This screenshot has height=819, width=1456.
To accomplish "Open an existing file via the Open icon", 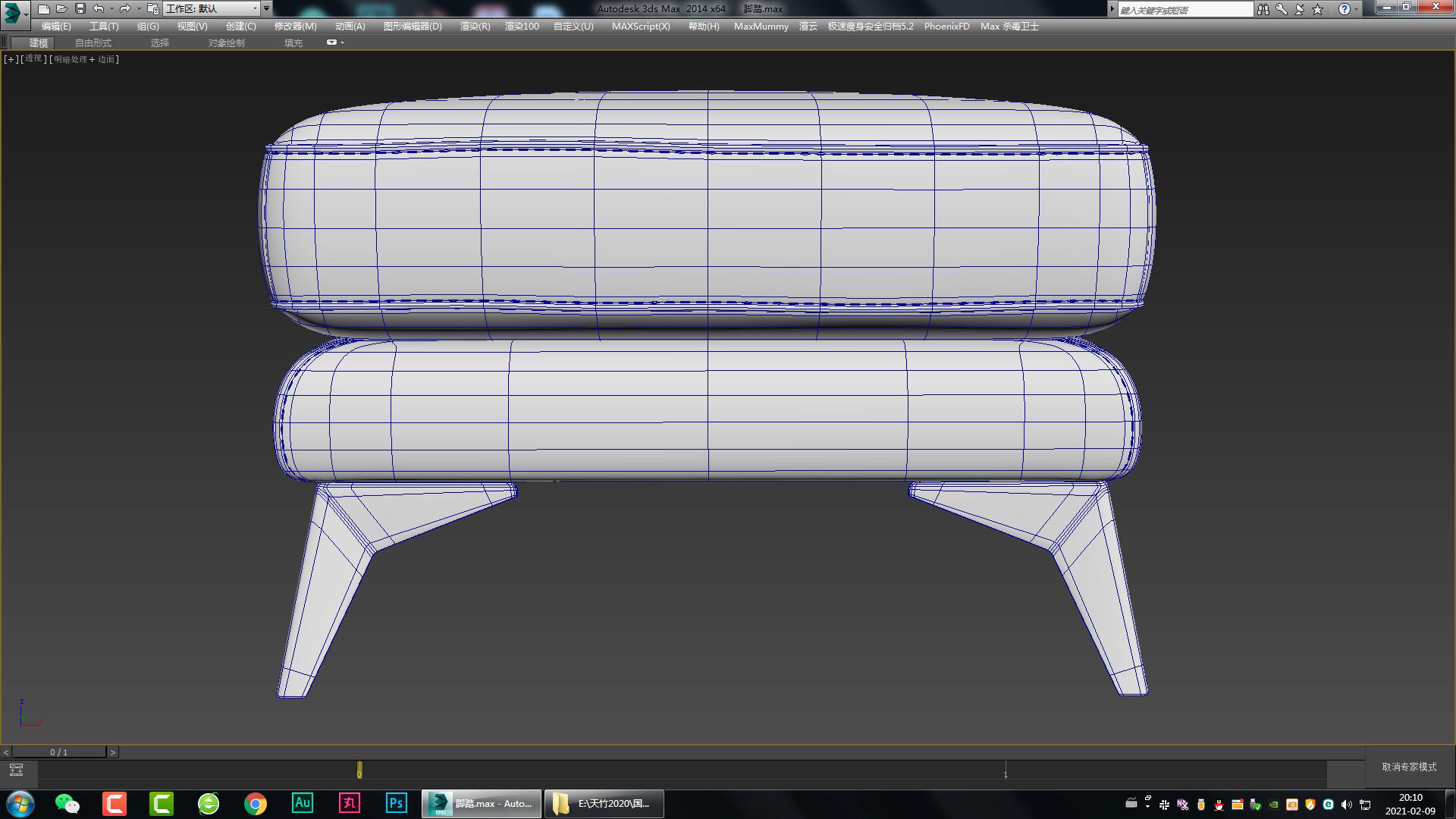I will click(63, 8).
